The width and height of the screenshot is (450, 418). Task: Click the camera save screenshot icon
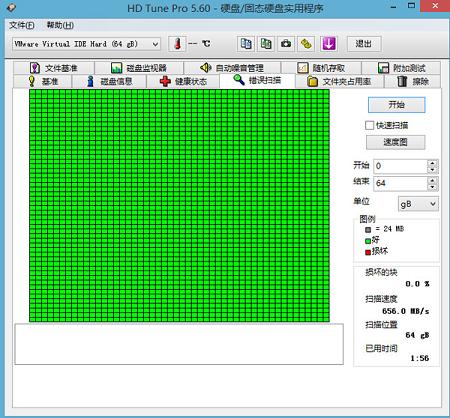click(286, 44)
